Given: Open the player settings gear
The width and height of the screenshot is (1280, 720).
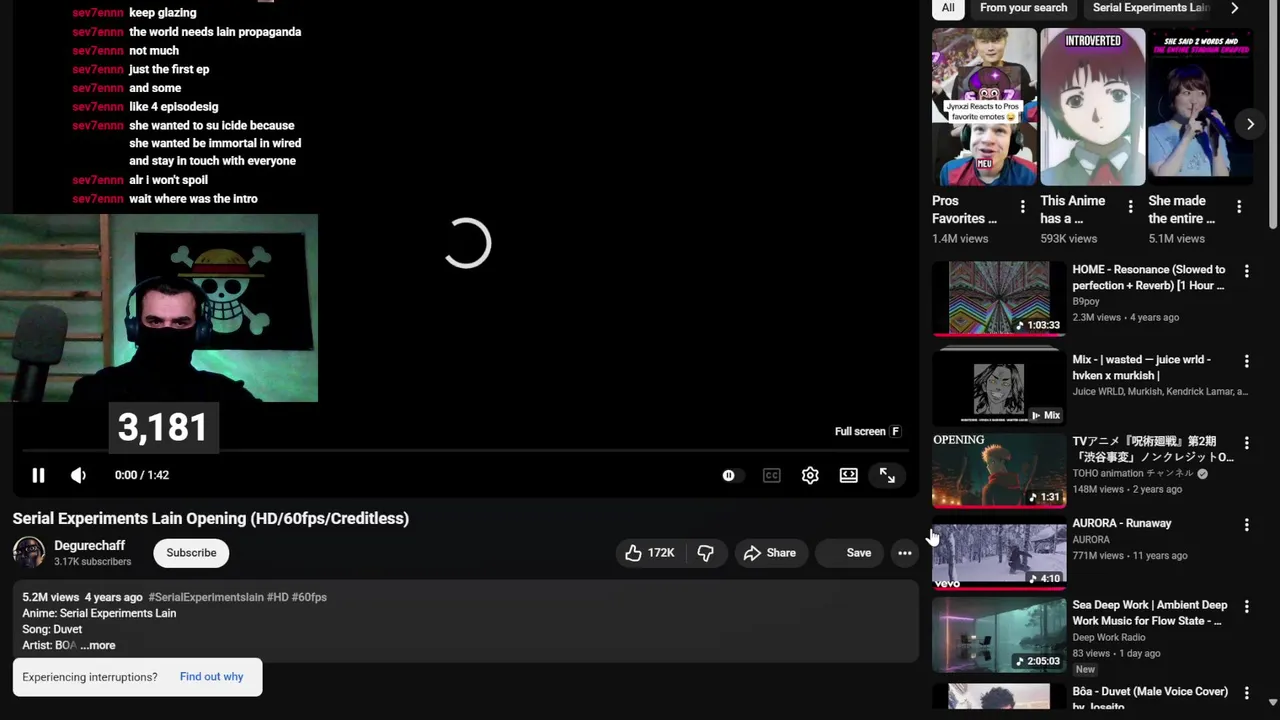Looking at the screenshot, I should coord(810,475).
